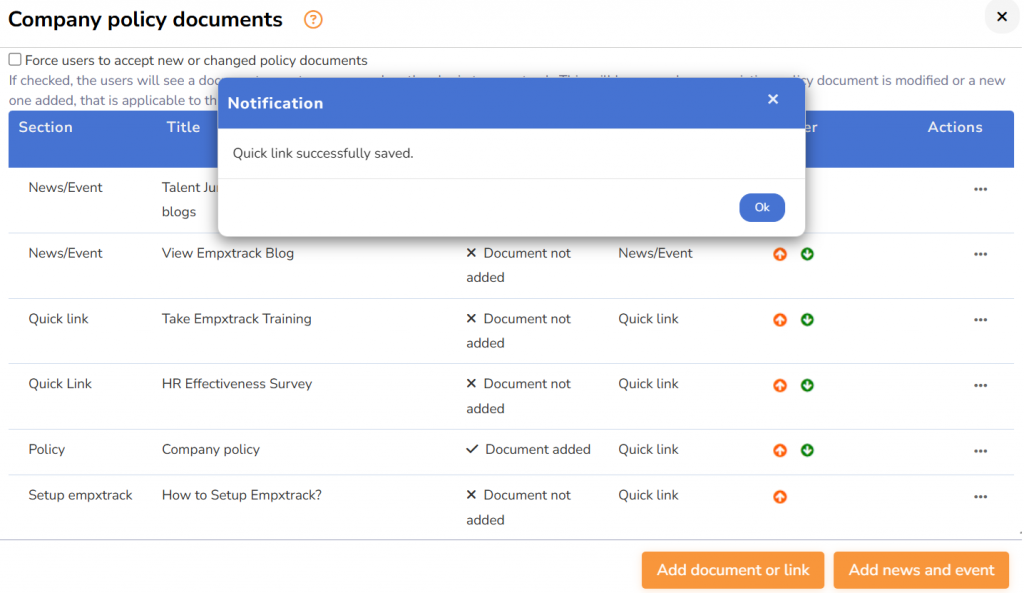
Task: Move How to Setup Empxtrack row up
Action: (780, 496)
